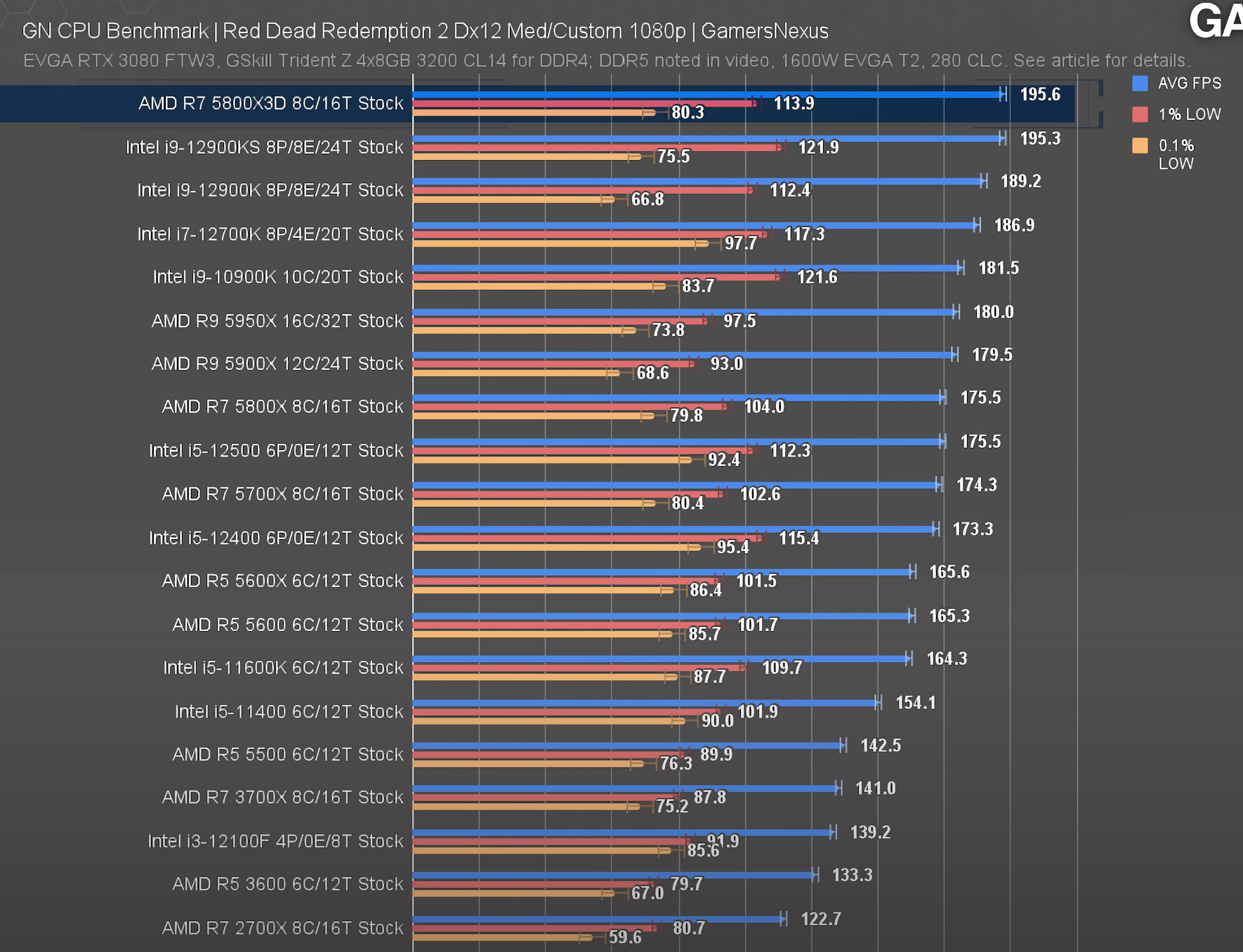This screenshot has height=952, width=1243.
Task: Select the AMD R9 5900X row label
Action: (277, 364)
